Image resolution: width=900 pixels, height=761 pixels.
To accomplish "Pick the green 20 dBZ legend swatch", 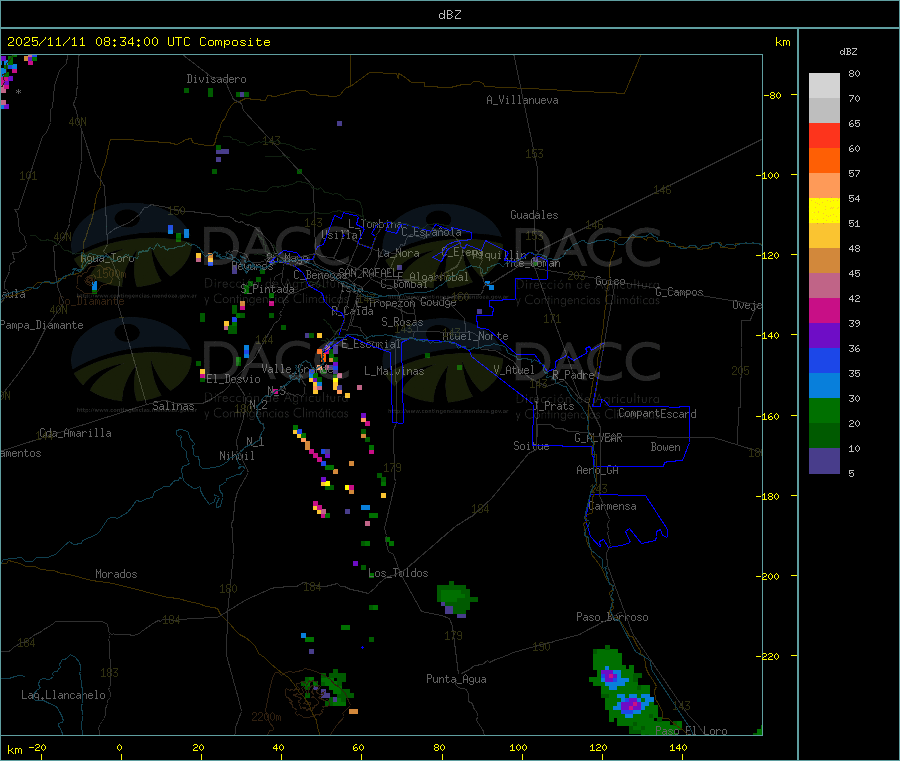I will (824, 410).
